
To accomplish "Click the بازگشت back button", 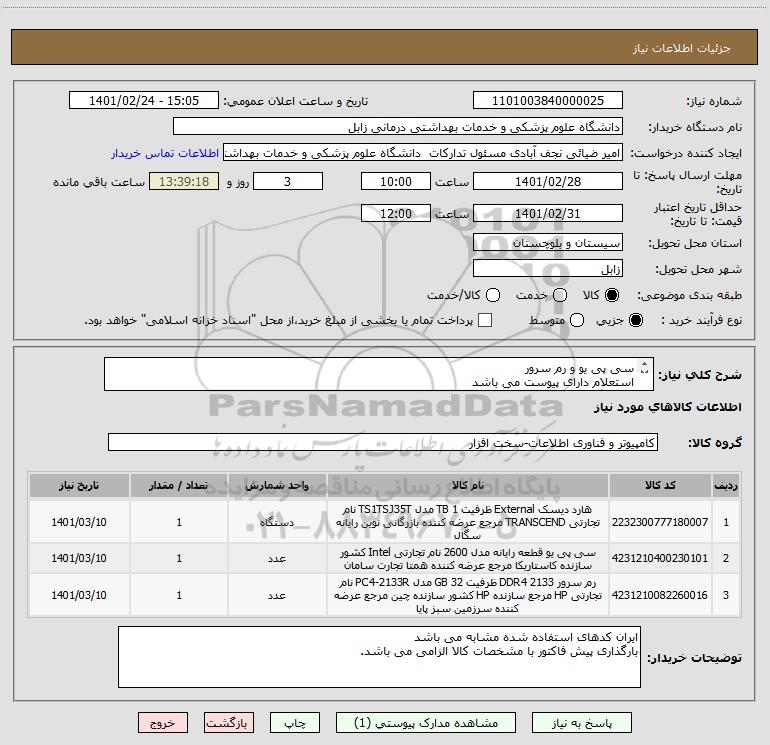I will [x=229, y=723].
